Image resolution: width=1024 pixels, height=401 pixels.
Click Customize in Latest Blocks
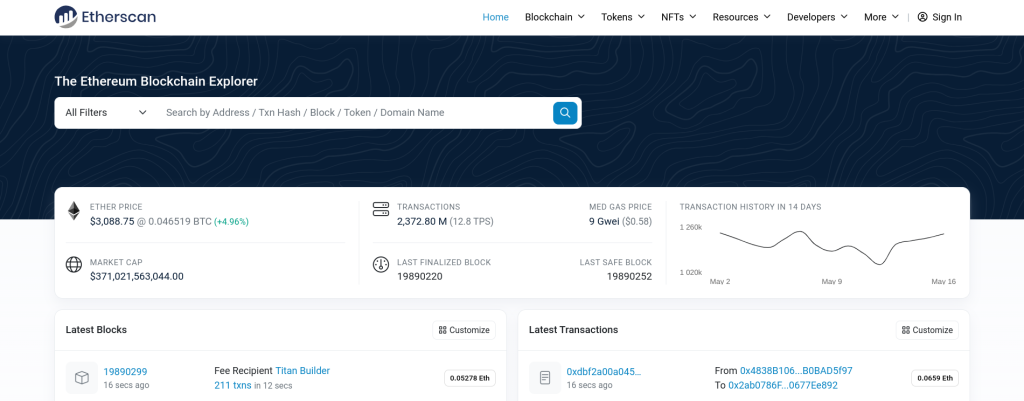pos(464,330)
